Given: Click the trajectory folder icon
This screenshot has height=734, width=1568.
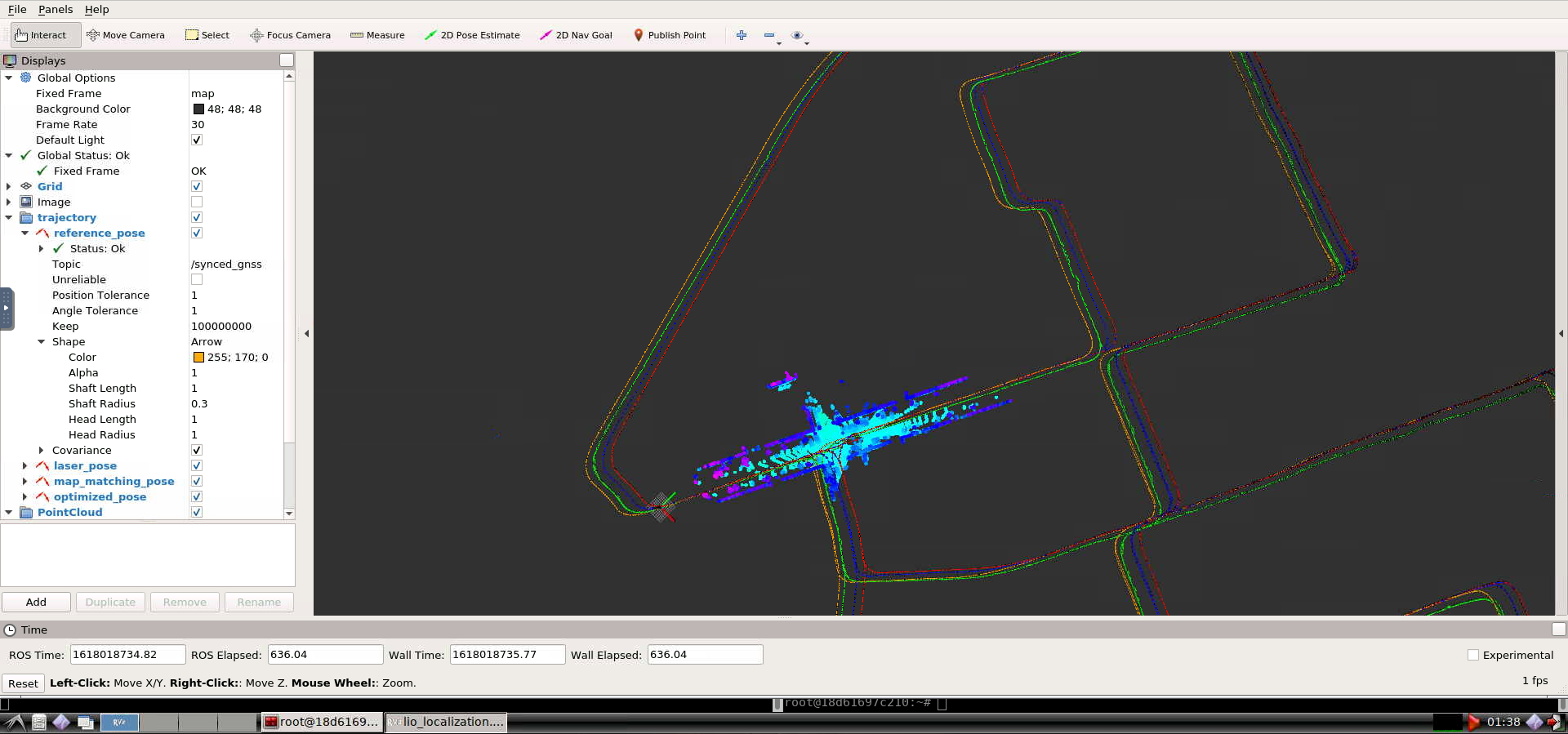Looking at the screenshot, I should pos(26,217).
